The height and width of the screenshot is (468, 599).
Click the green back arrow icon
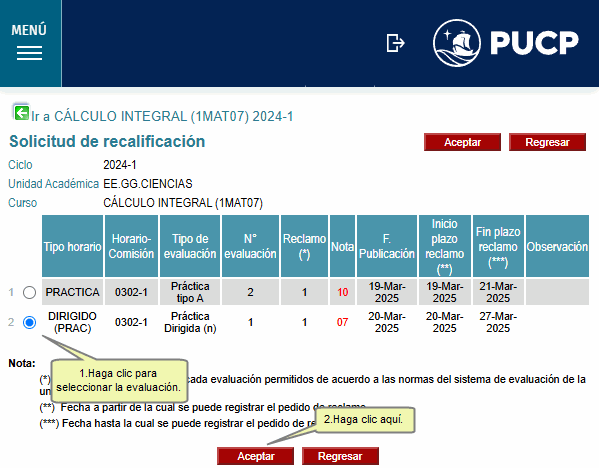21,113
